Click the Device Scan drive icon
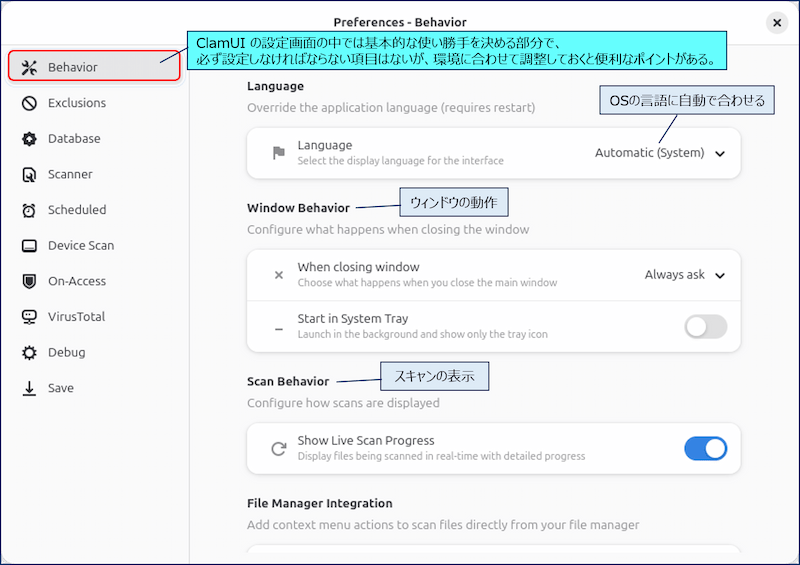This screenshot has width=800, height=565. tap(29, 246)
